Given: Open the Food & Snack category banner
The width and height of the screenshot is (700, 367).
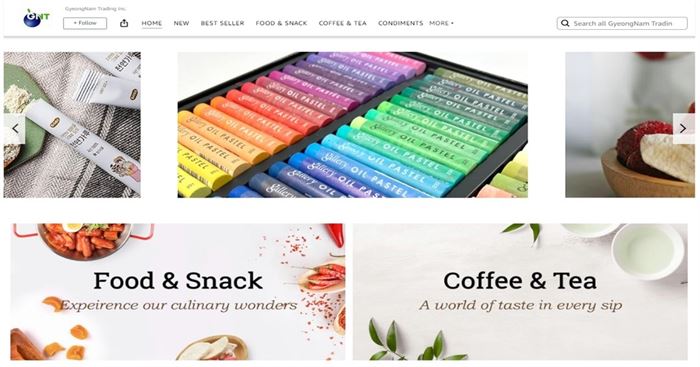Looking at the screenshot, I should click(178, 292).
